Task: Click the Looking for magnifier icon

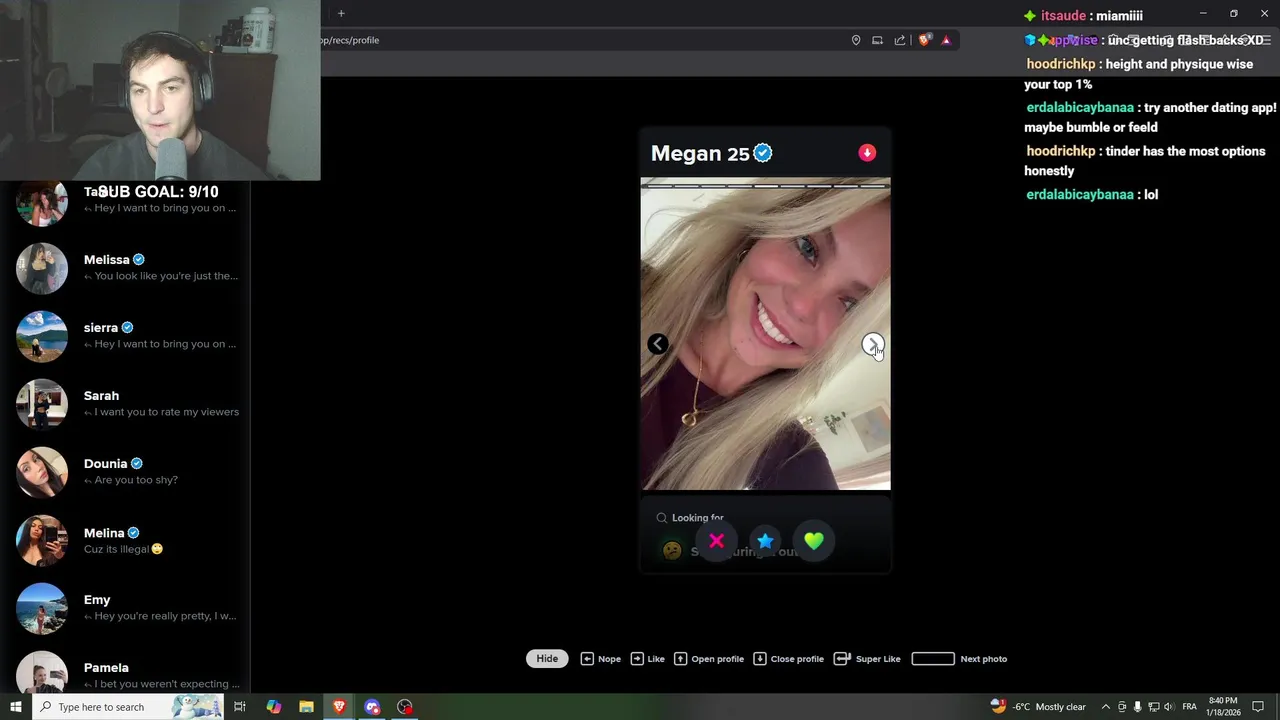Action: [661, 518]
